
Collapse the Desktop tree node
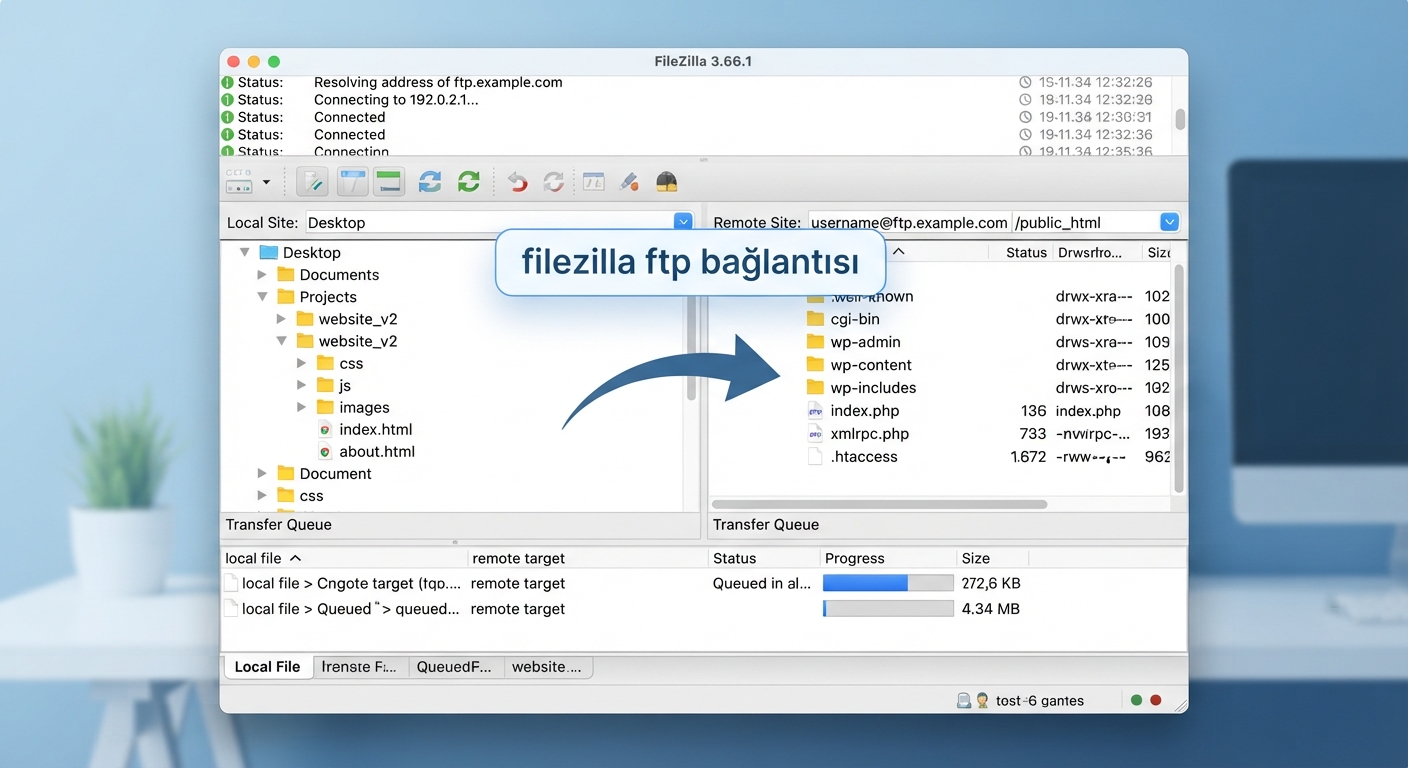(x=245, y=253)
